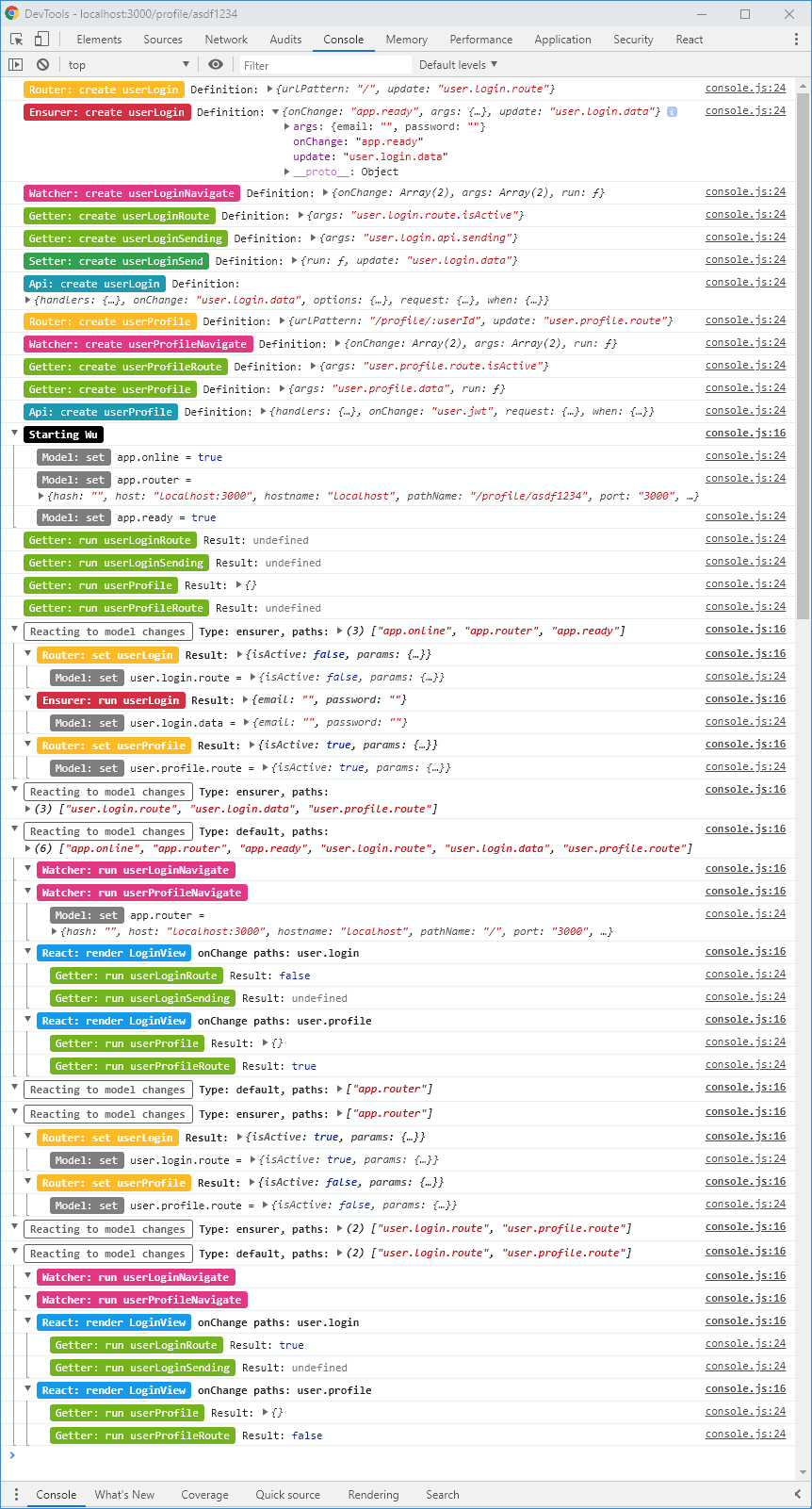Viewport: 812px width, 1509px height.
Task: Toggle the live expression eye icon
Action: tap(216, 65)
